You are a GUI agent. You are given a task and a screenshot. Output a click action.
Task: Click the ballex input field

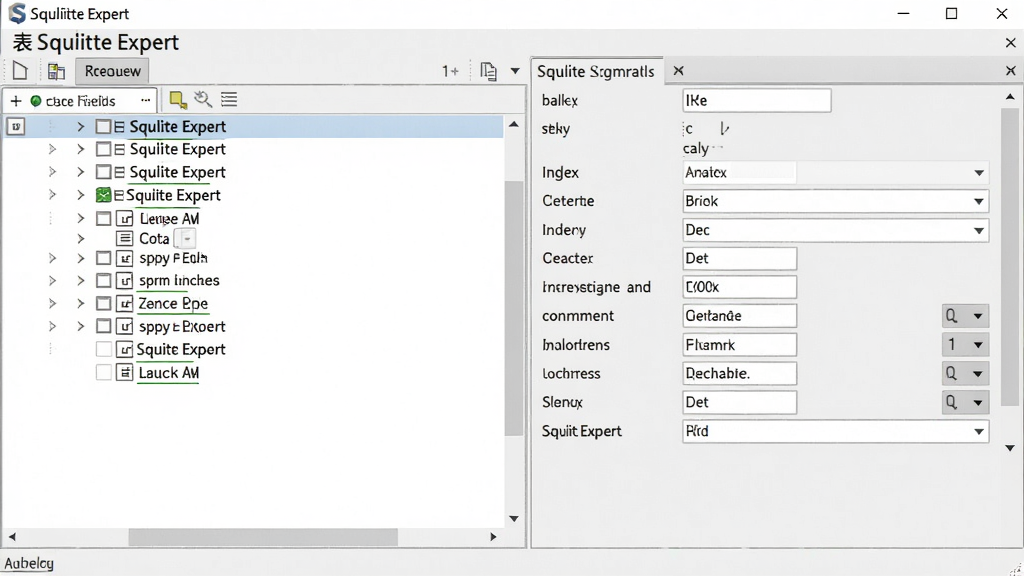[x=756, y=101]
